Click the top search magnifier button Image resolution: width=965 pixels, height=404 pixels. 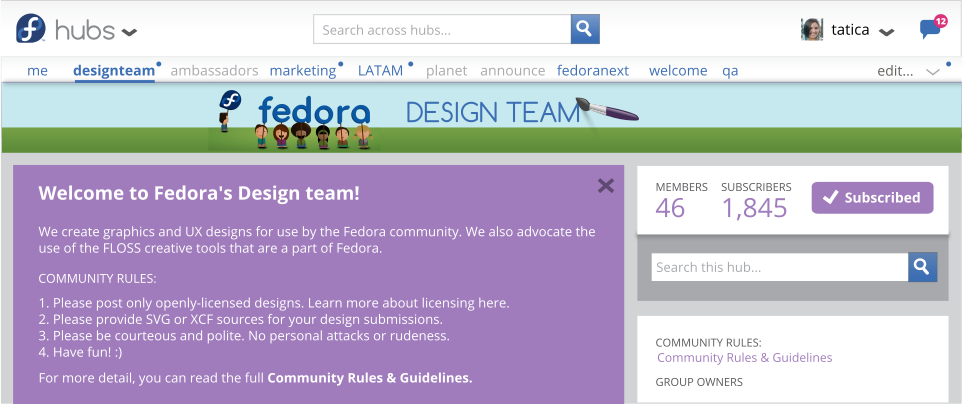pyautogui.click(x=585, y=29)
